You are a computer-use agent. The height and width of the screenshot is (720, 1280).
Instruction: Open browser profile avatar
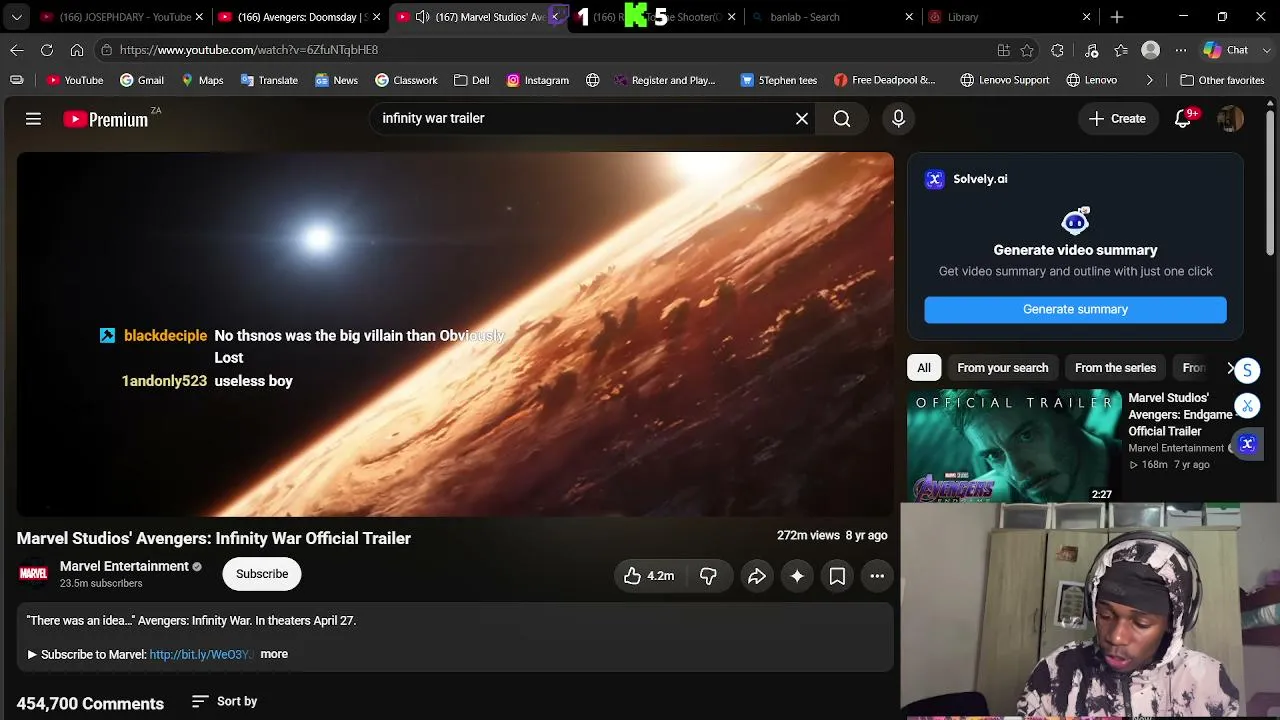pos(1151,50)
